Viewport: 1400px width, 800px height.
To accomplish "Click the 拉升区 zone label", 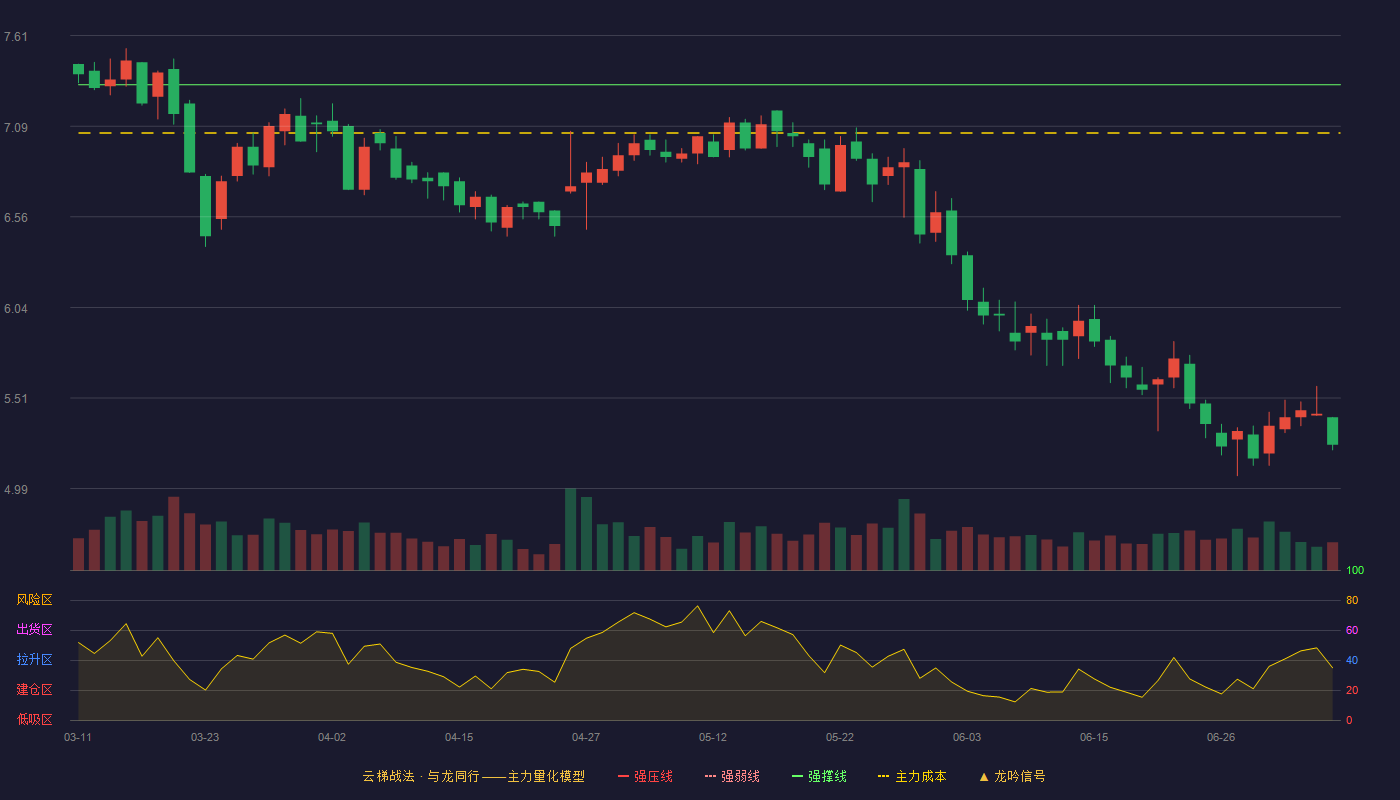I will (34, 660).
